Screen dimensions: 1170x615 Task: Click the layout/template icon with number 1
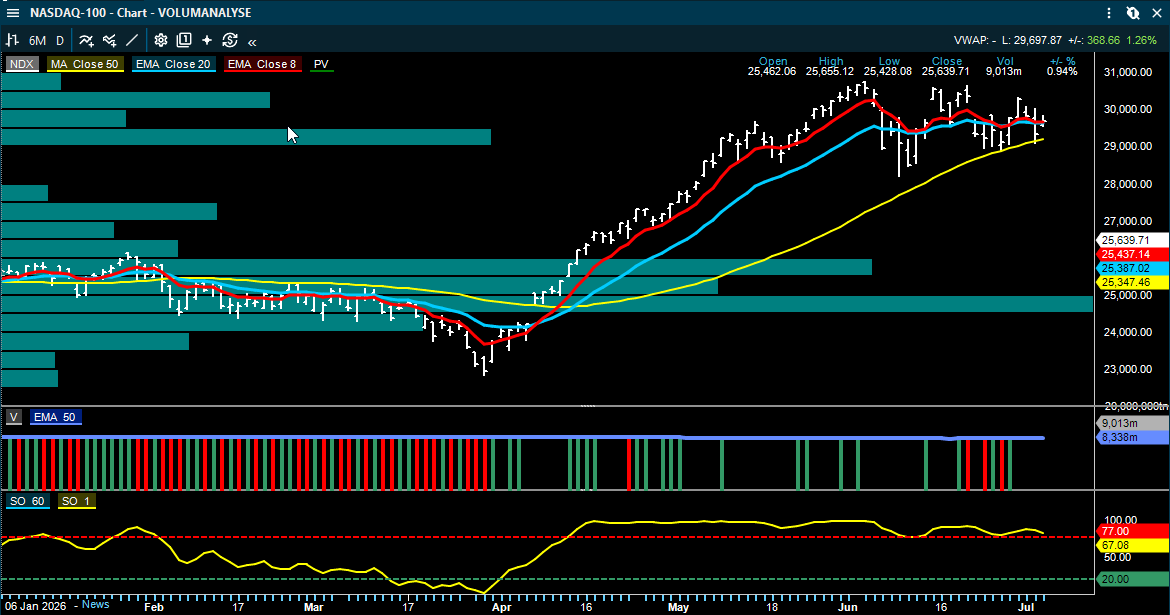[184, 40]
